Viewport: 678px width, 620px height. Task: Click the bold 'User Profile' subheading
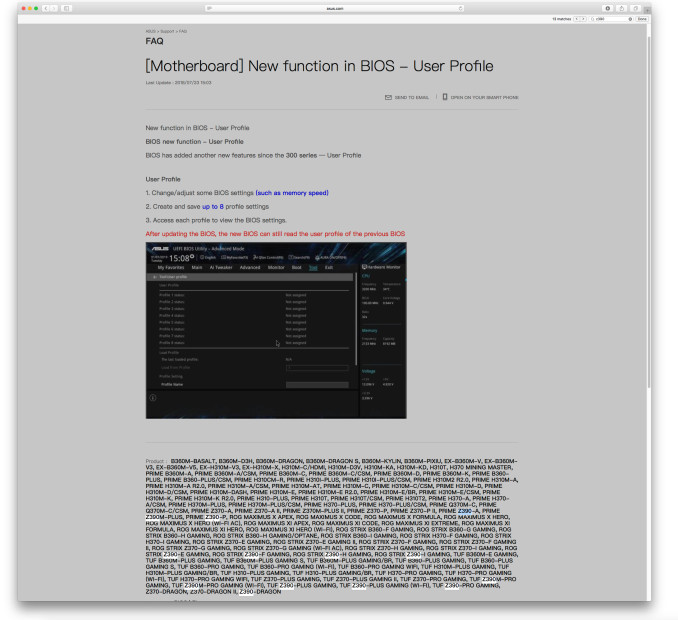click(x=163, y=179)
